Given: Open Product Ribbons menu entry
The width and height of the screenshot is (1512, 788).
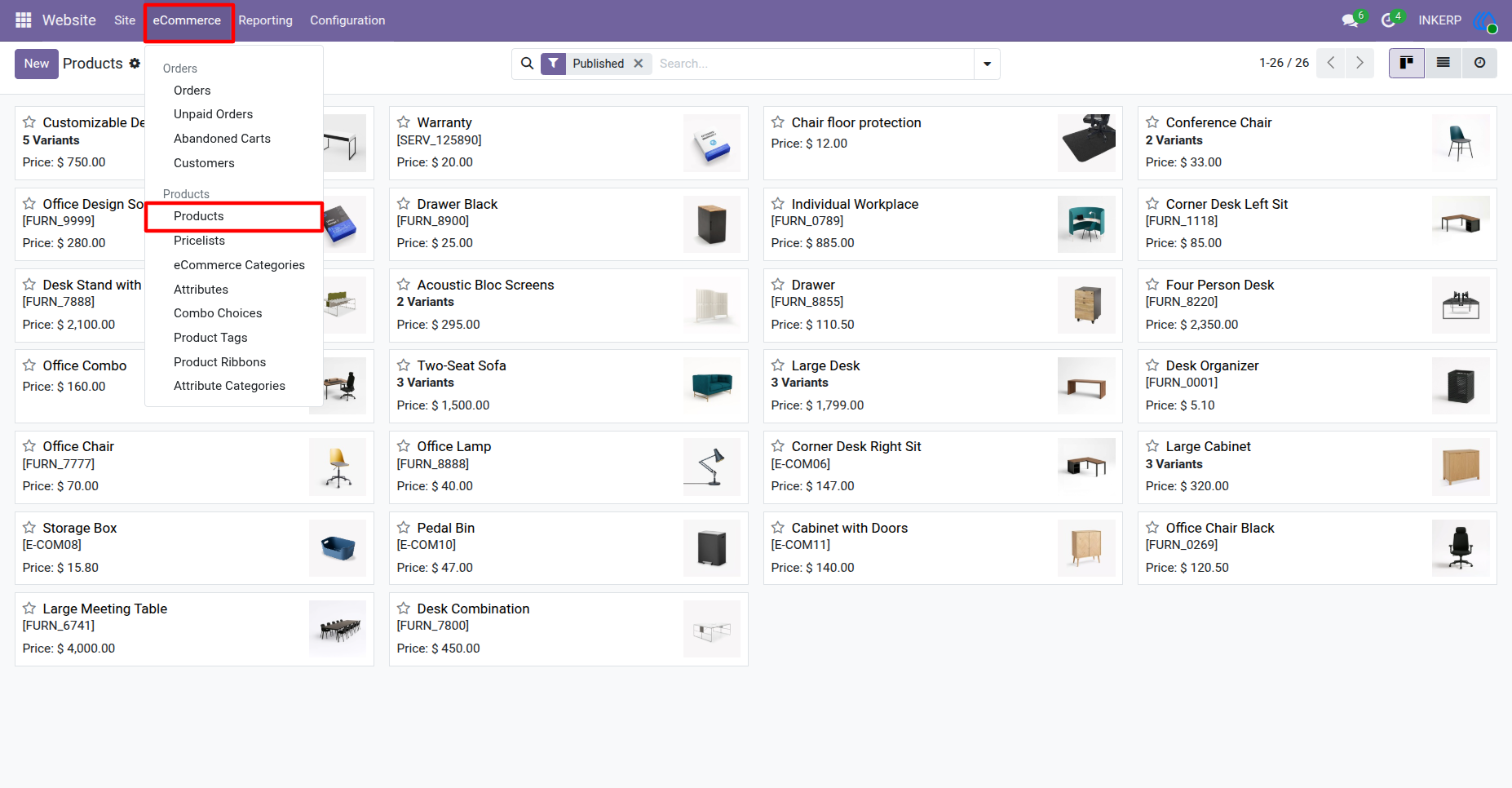Looking at the screenshot, I should [x=234, y=362].
